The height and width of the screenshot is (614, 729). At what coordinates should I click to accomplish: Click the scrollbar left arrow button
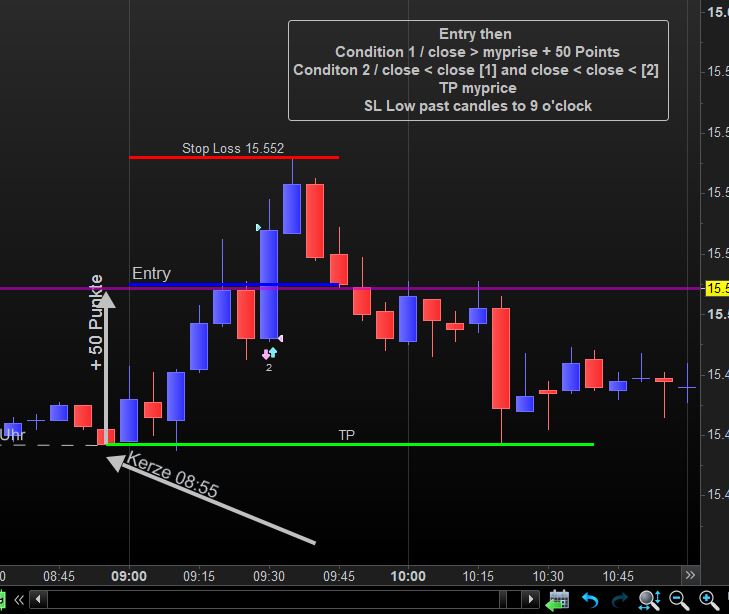click(x=38, y=599)
